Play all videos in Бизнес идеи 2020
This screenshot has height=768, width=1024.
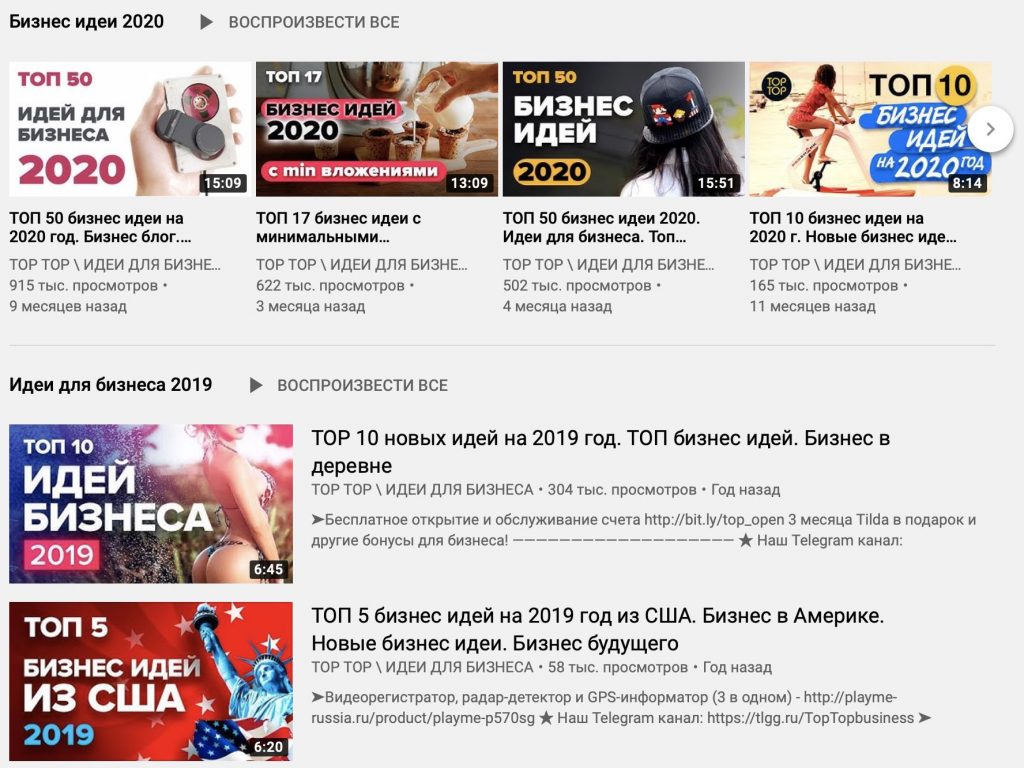[313, 22]
